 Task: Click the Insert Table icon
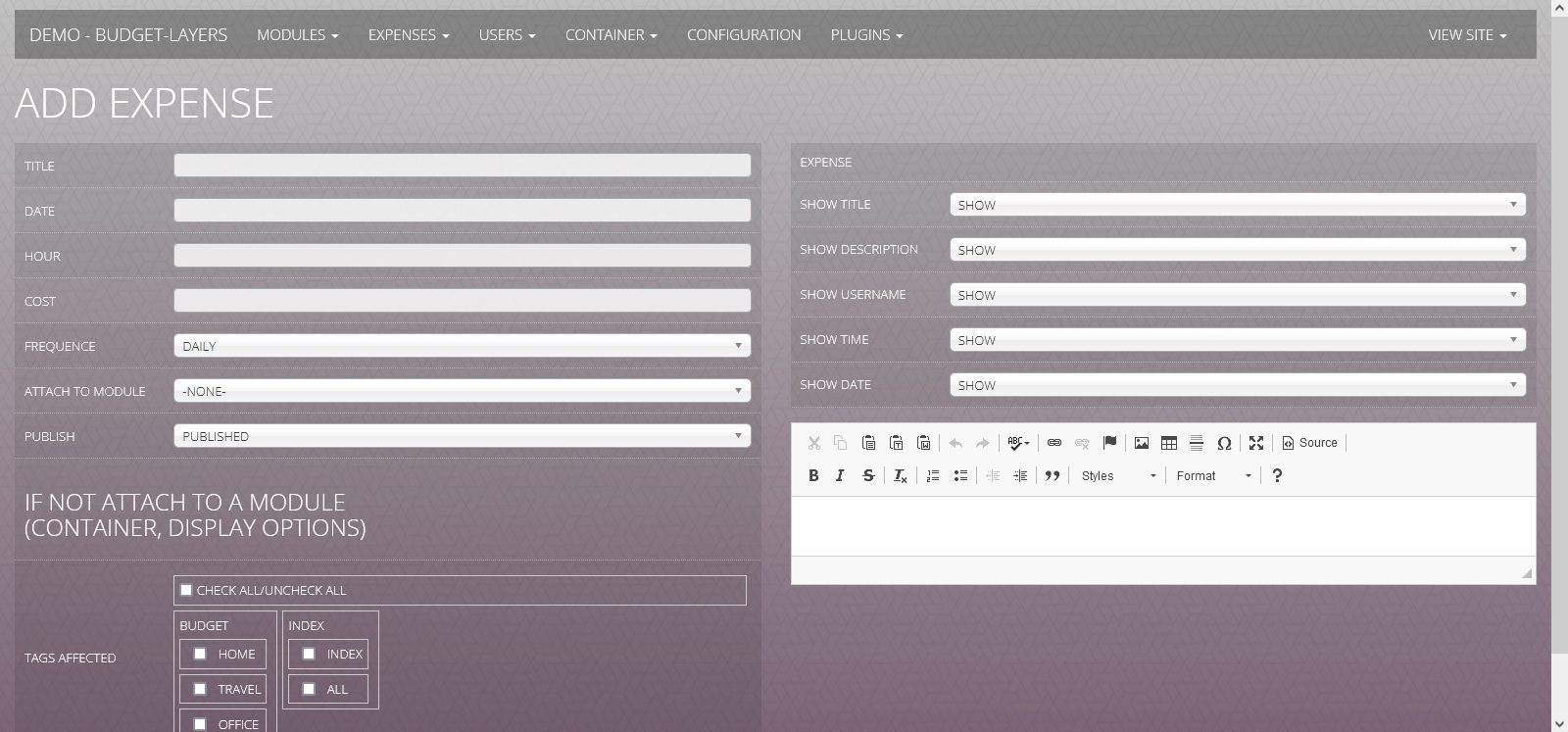pos(1169,443)
